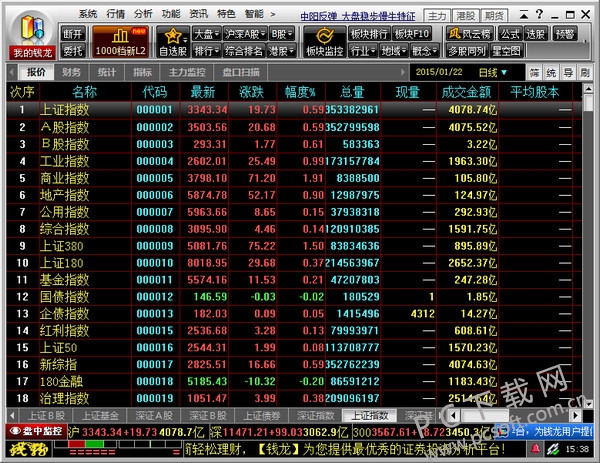The height and width of the screenshot is (463, 600).
Task: Click the 预警 button
Action: pyautogui.click(x=564, y=34)
